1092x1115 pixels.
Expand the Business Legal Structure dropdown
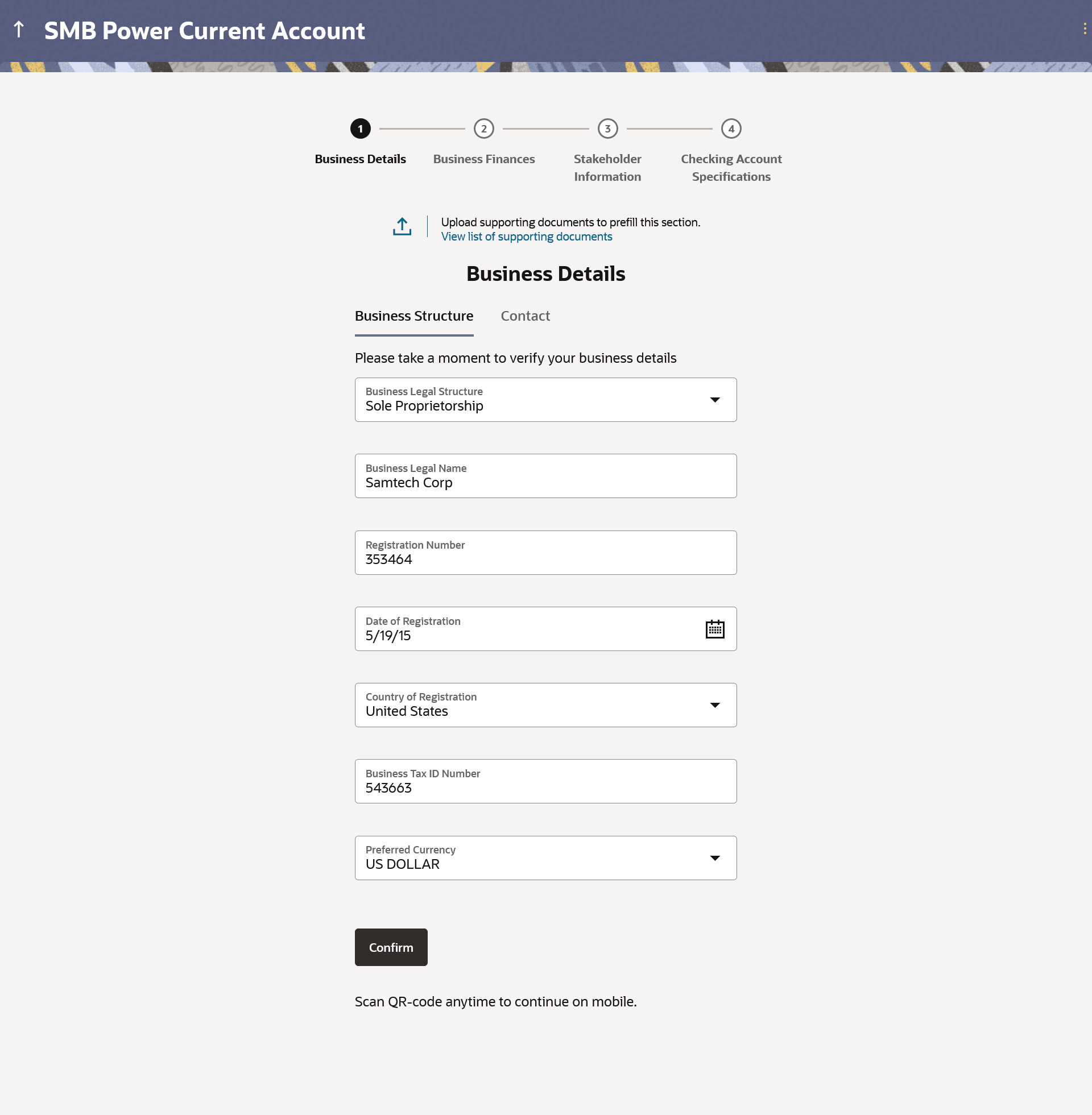(x=714, y=400)
